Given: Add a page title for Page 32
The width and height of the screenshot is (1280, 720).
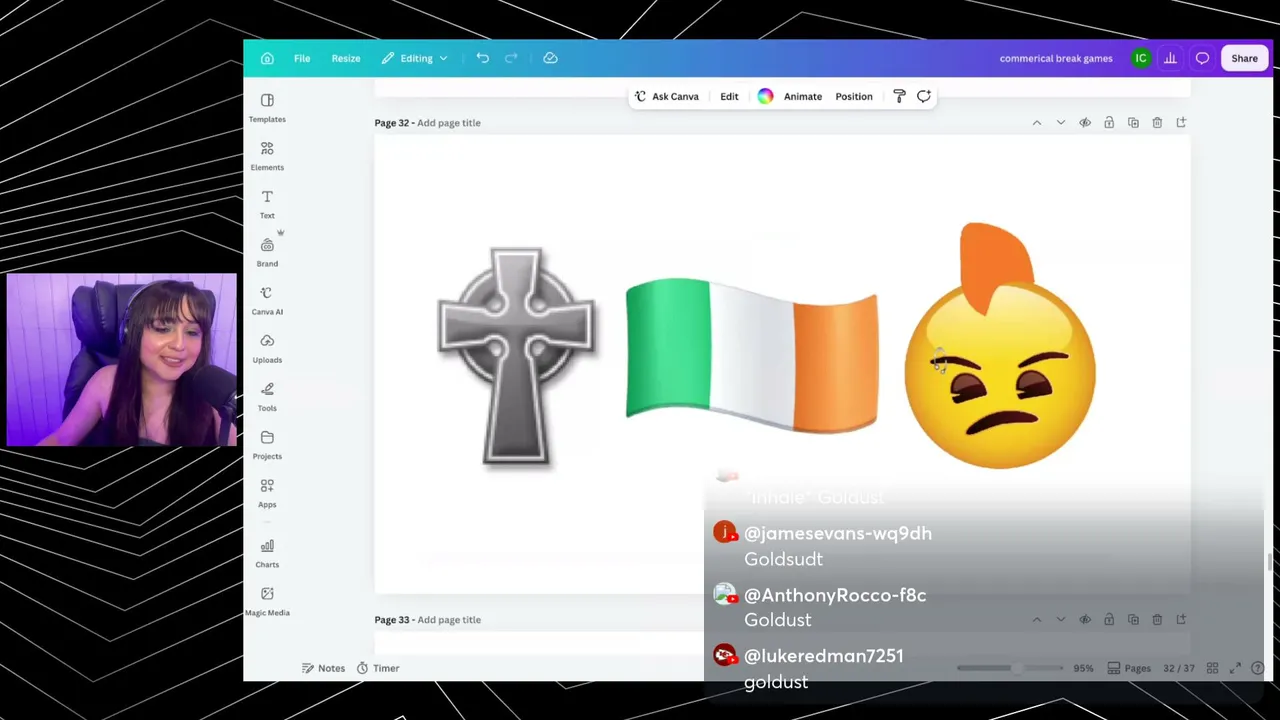Looking at the screenshot, I should (x=449, y=123).
